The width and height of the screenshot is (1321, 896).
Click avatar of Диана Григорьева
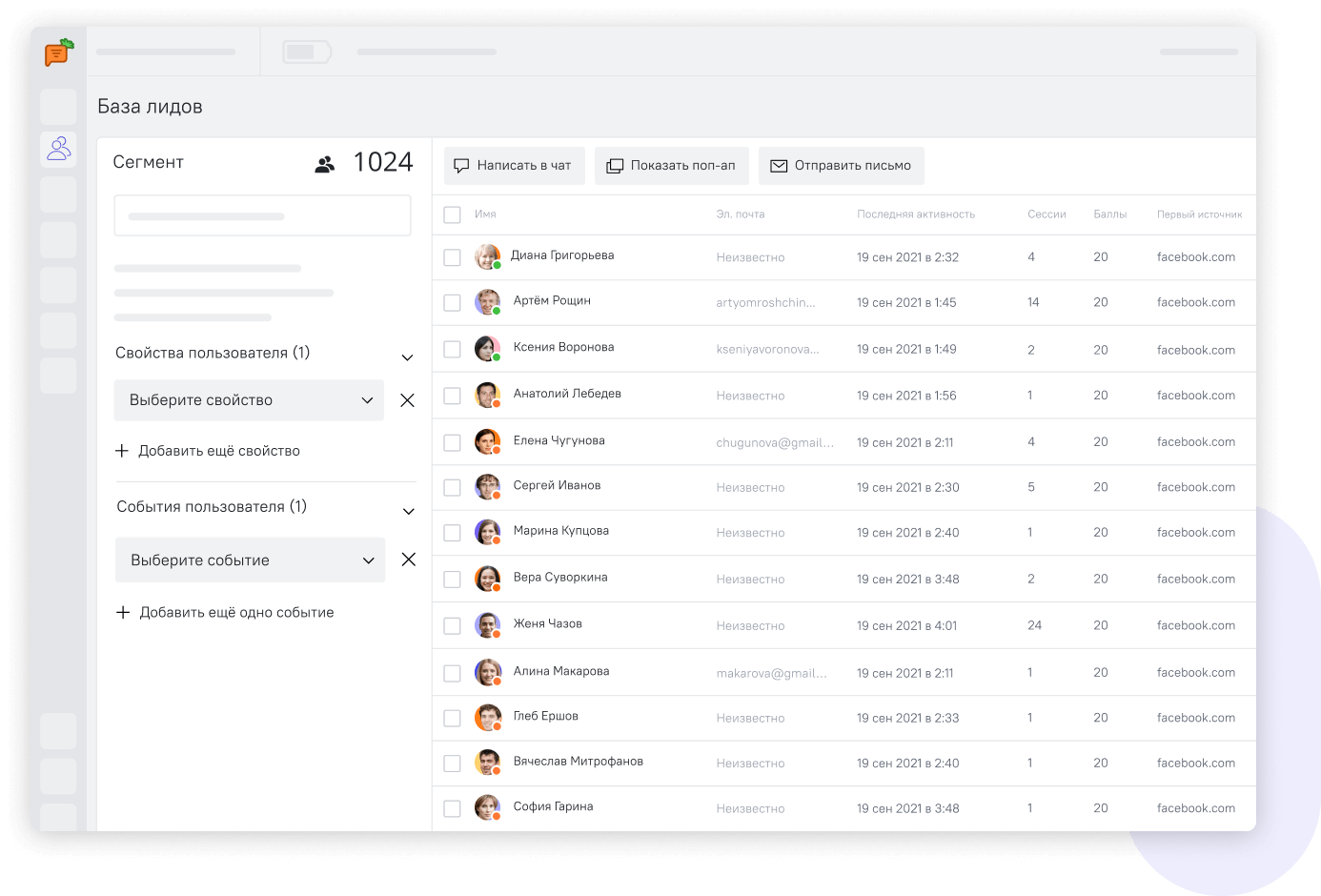[488, 256]
